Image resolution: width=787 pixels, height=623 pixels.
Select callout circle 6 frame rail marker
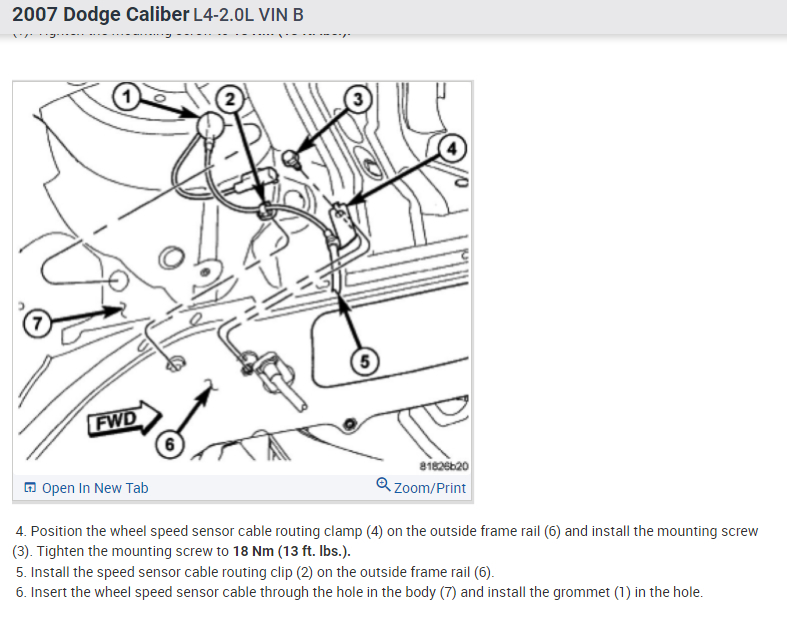[170, 444]
